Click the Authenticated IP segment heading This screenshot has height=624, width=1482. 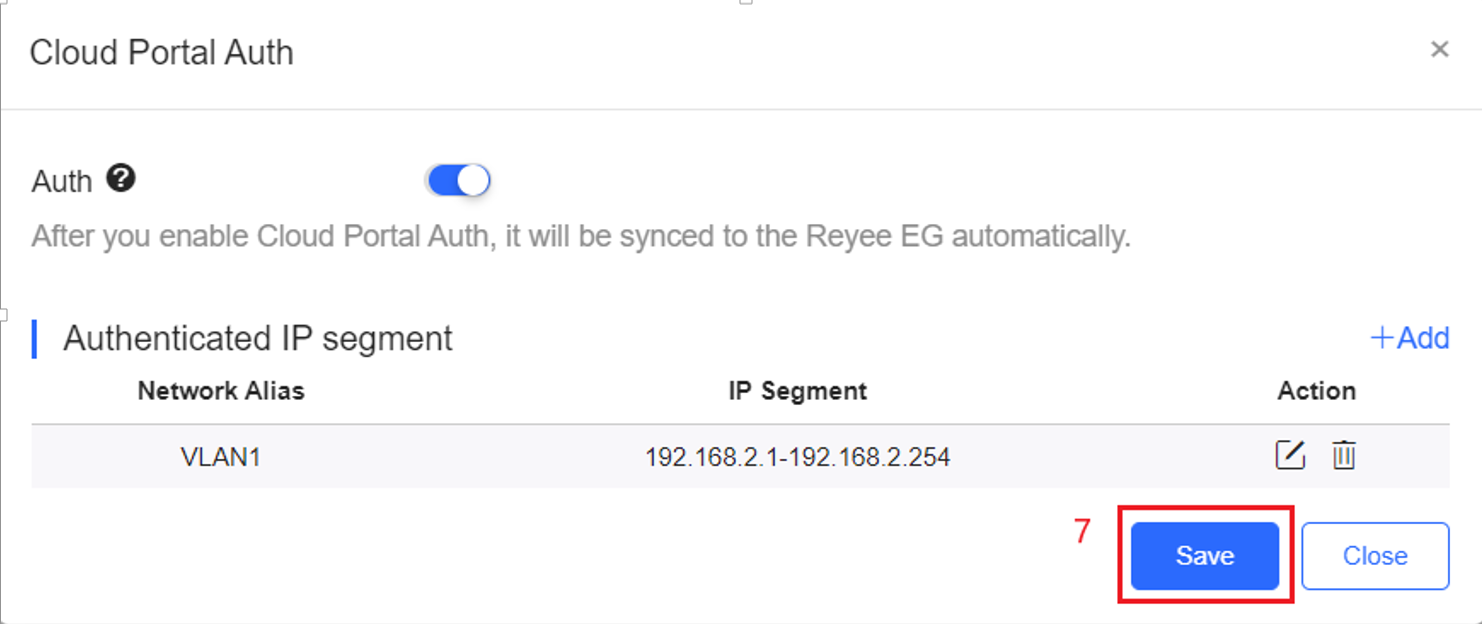pyautogui.click(x=258, y=338)
